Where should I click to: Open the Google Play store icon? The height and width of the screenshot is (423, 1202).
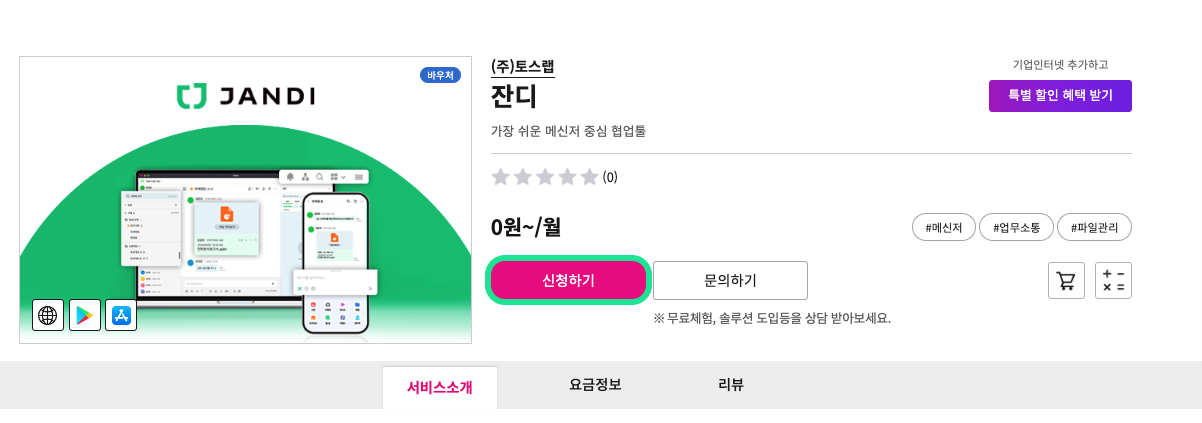coord(85,315)
